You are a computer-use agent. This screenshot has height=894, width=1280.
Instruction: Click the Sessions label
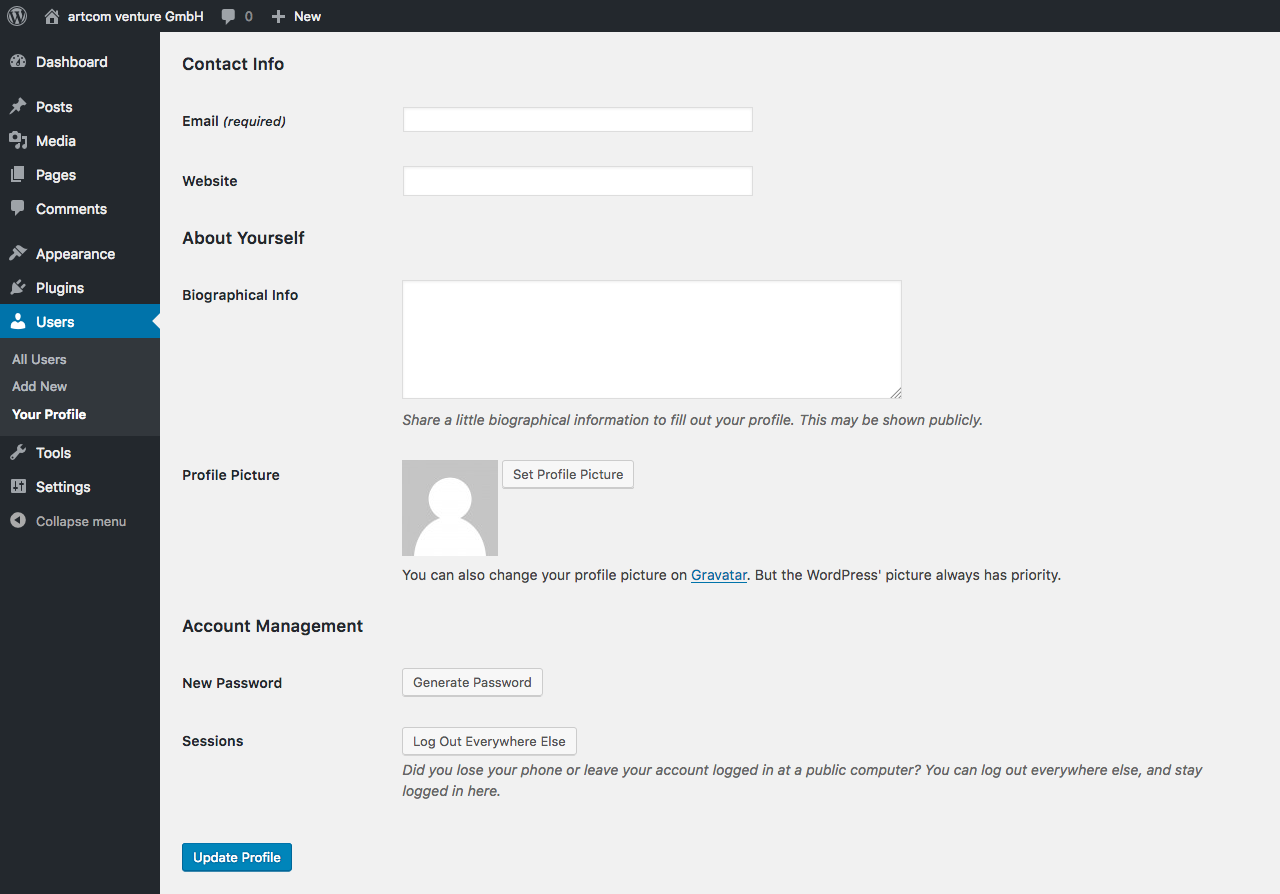pos(213,741)
